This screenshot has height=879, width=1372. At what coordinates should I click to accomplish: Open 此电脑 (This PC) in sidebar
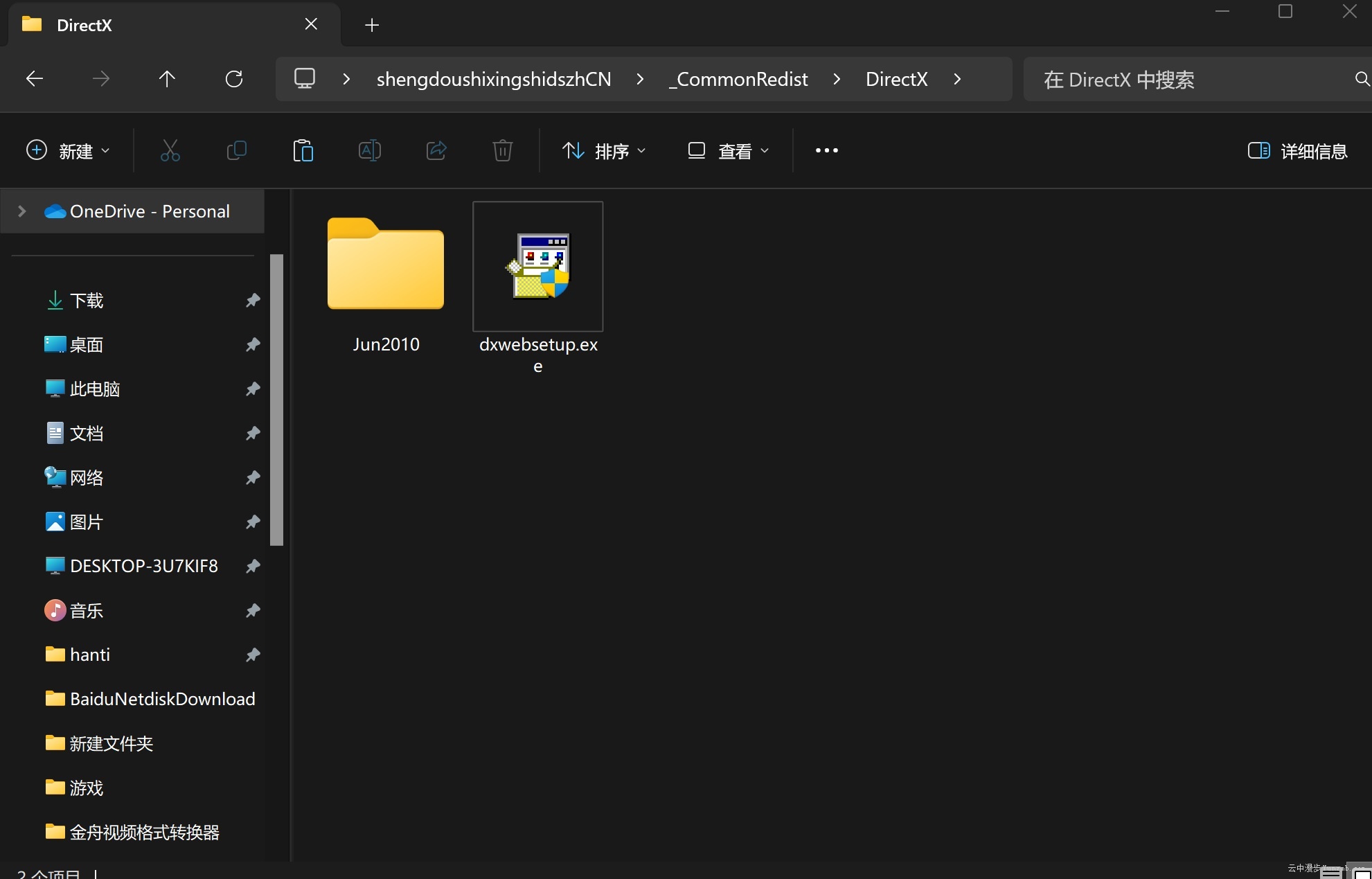pos(94,389)
